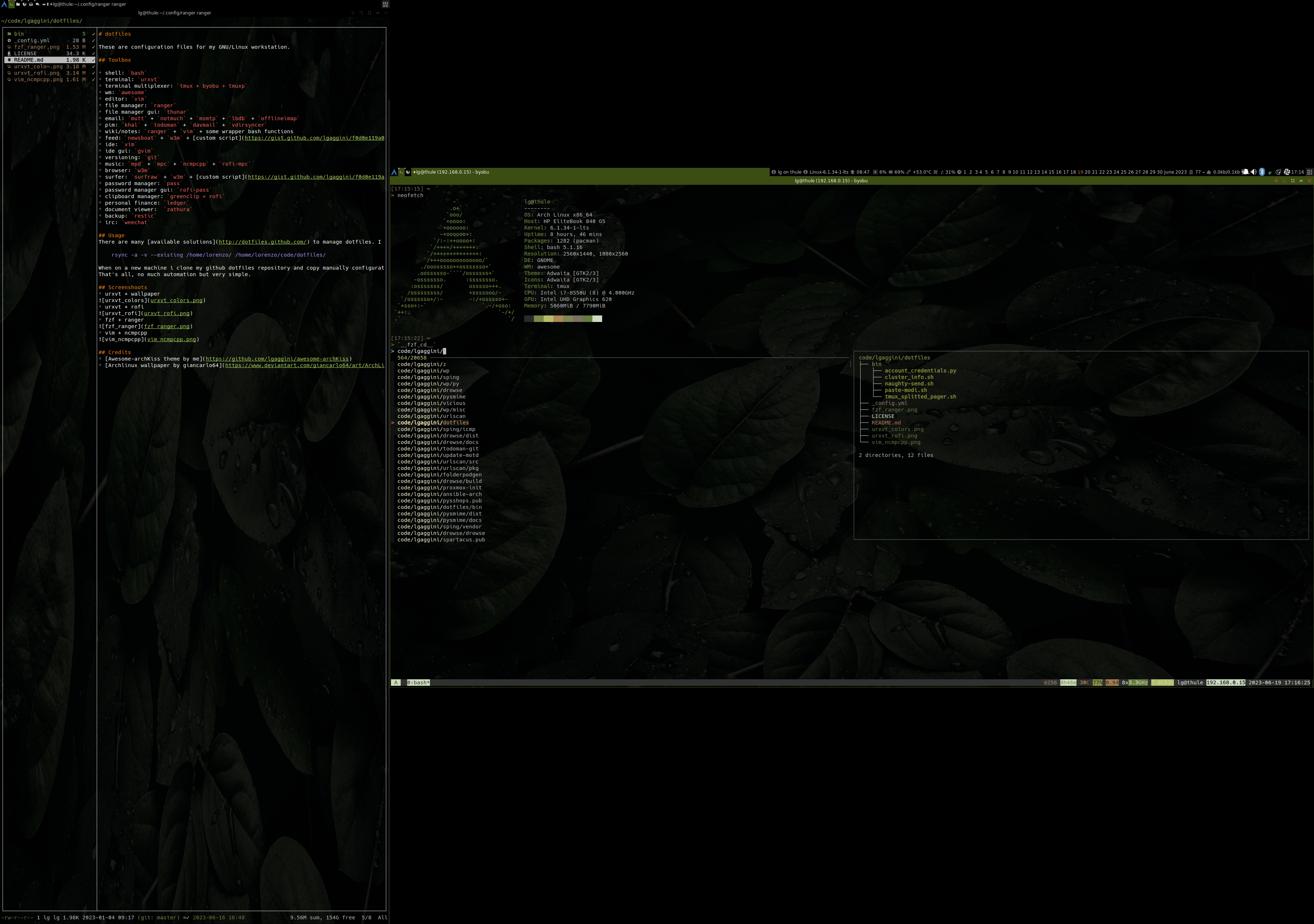Click the Arch Linux launcher icon top-left

4,4
